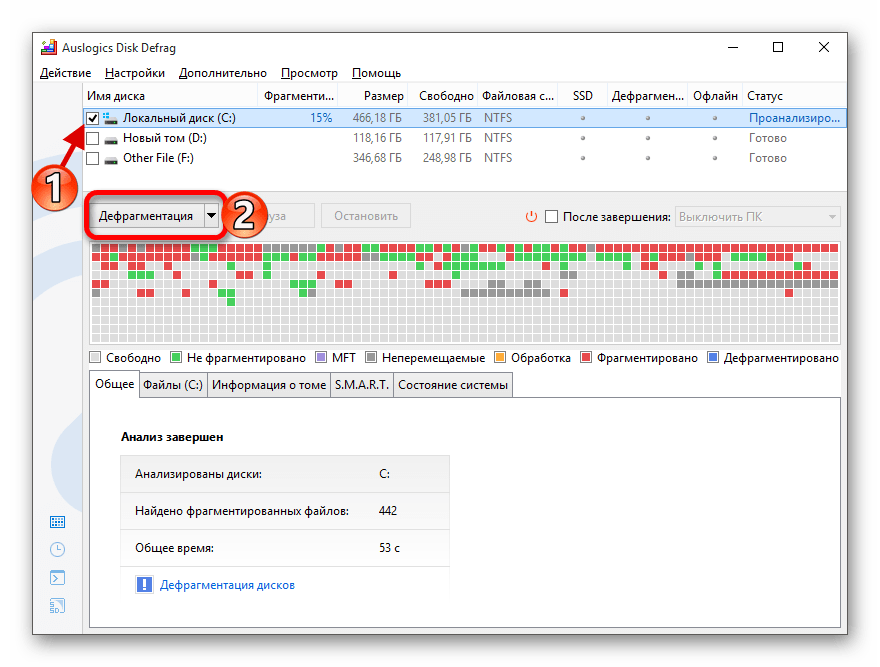Open the Дополнительно menu

pyautogui.click(x=223, y=73)
